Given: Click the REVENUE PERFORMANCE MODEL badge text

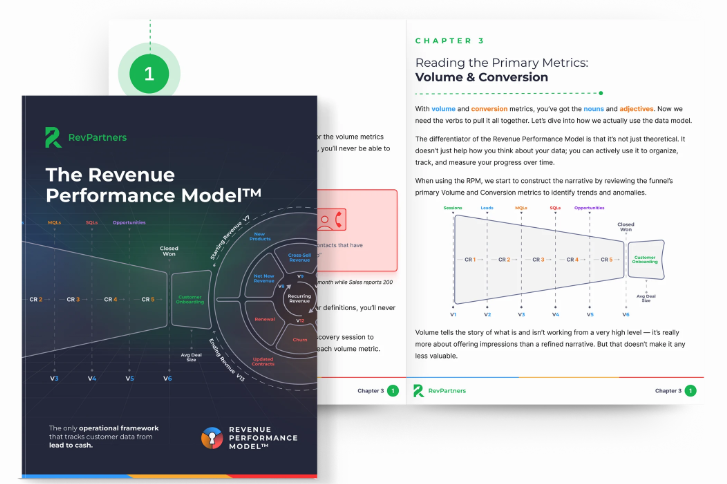Looking at the screenshot, I should pyautogui.click(x=263, y=438).
